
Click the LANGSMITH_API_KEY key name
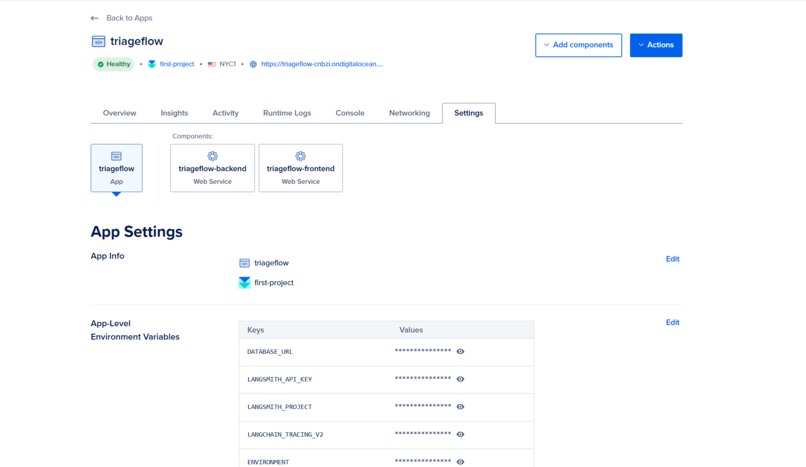[280, 379]
